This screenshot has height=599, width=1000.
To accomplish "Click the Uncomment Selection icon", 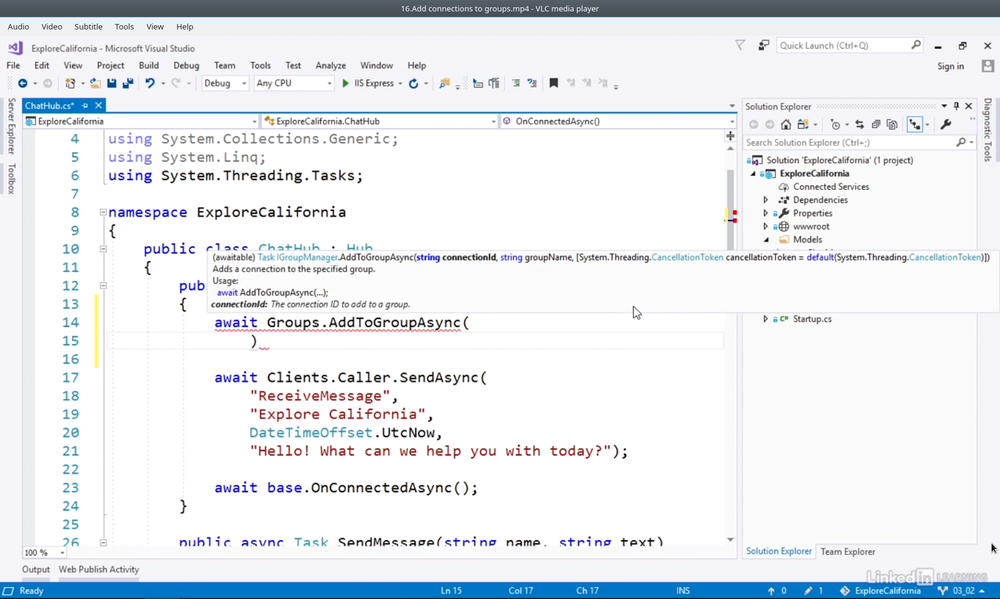I will 532,84.
